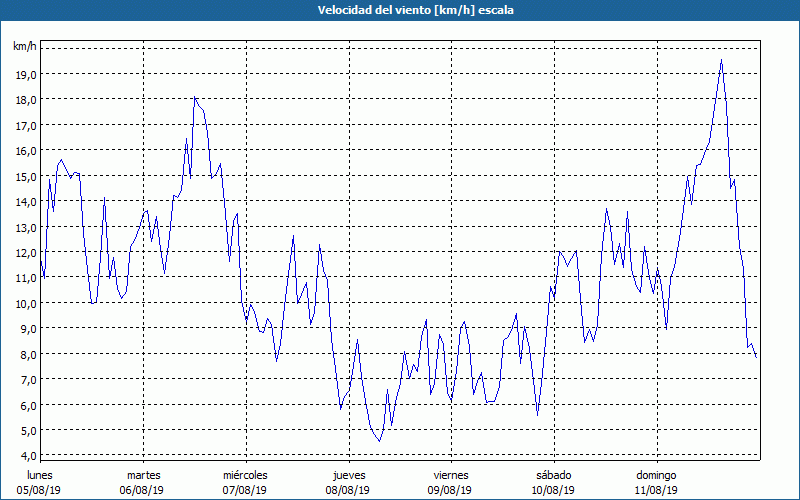Click the '05/08/19' date label
Viewport: 800px width, 500px height.
[39, 490]
